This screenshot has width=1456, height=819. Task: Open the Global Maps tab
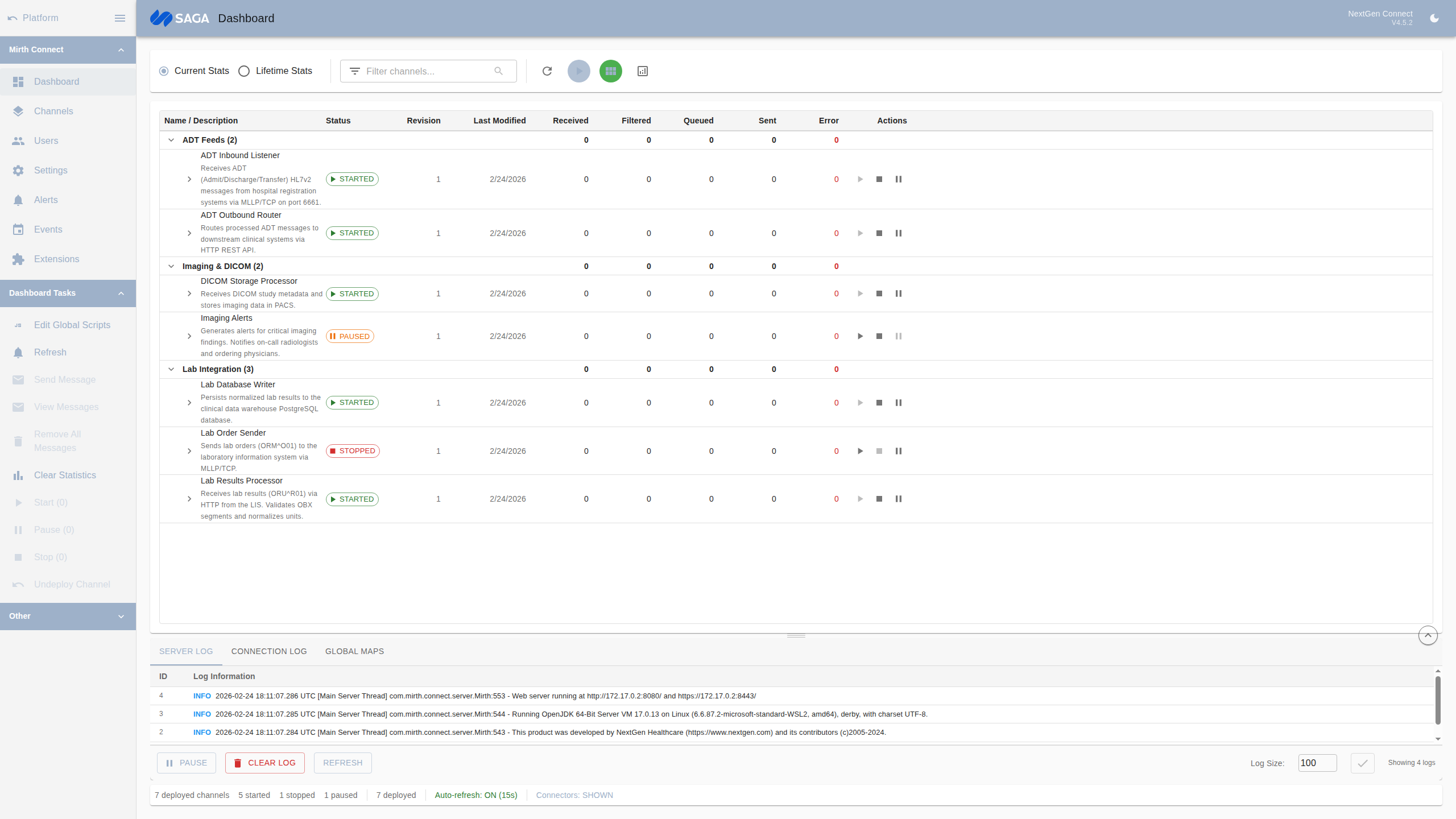click(x=354, y=651)
